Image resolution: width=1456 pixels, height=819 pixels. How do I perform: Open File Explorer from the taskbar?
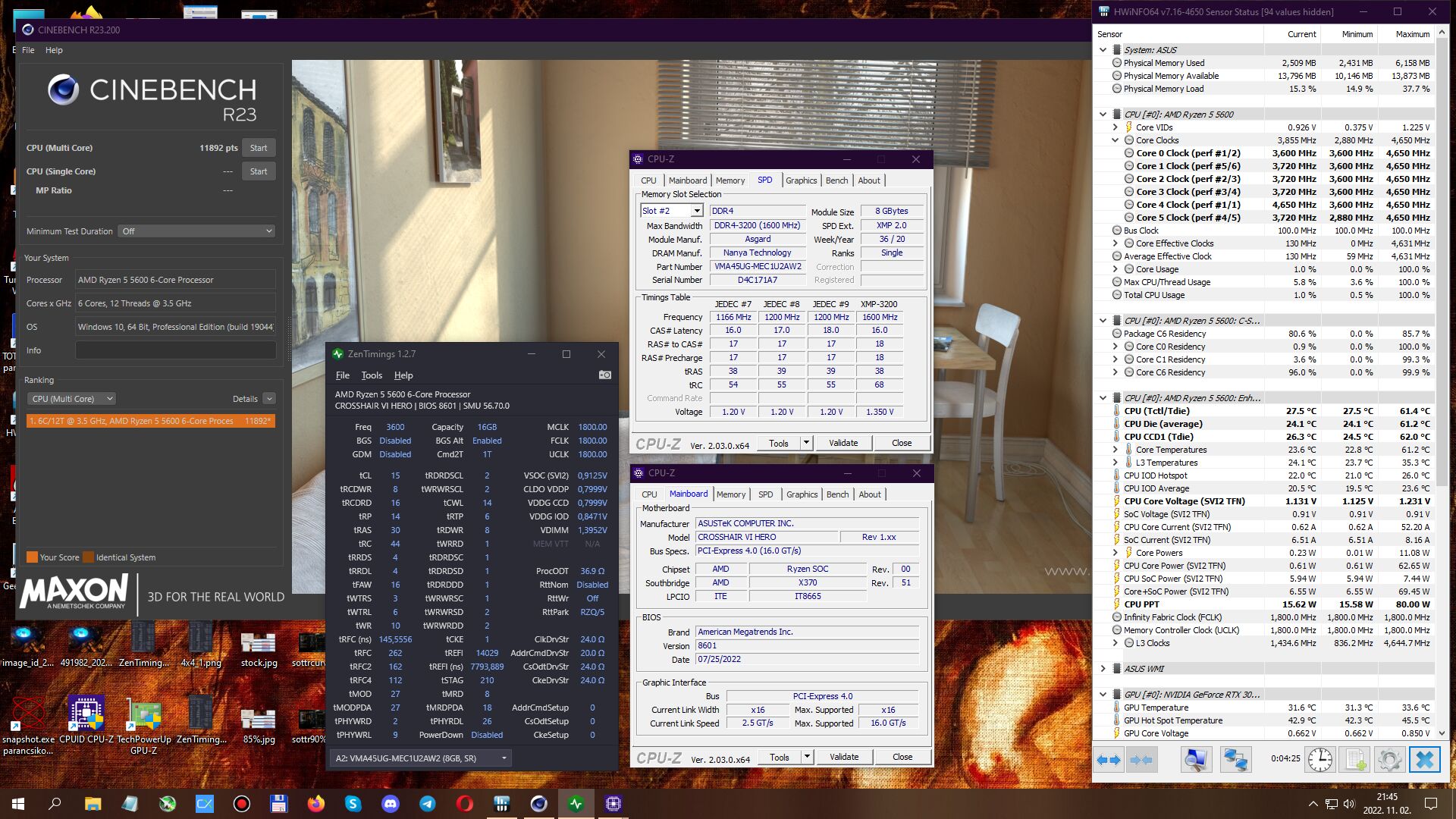[93, 803]
